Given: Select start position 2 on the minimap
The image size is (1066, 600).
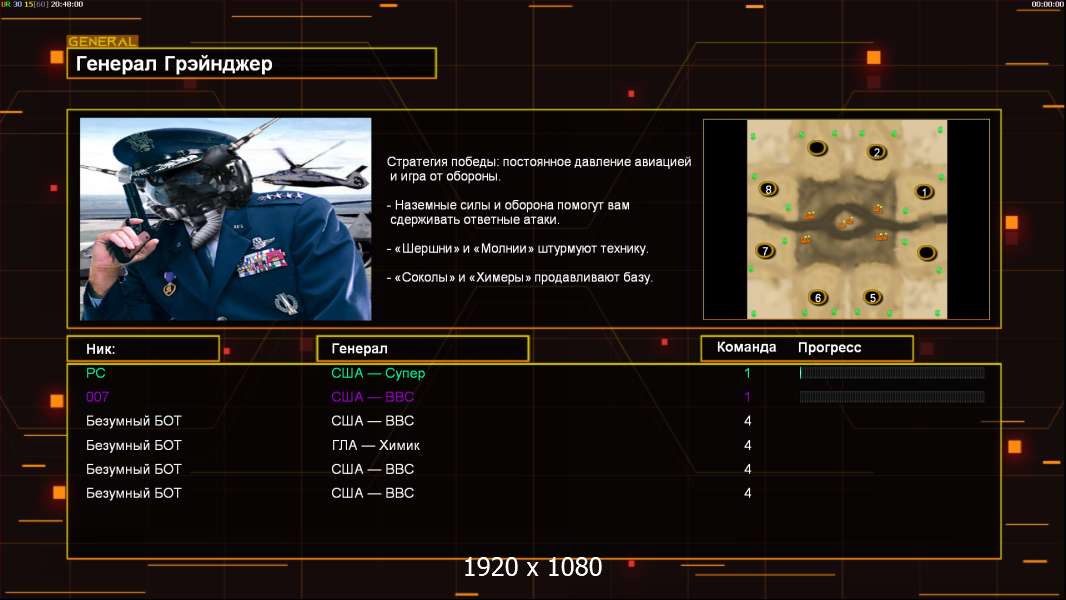Looking at the screenshot, I should (x=876, y=152).
